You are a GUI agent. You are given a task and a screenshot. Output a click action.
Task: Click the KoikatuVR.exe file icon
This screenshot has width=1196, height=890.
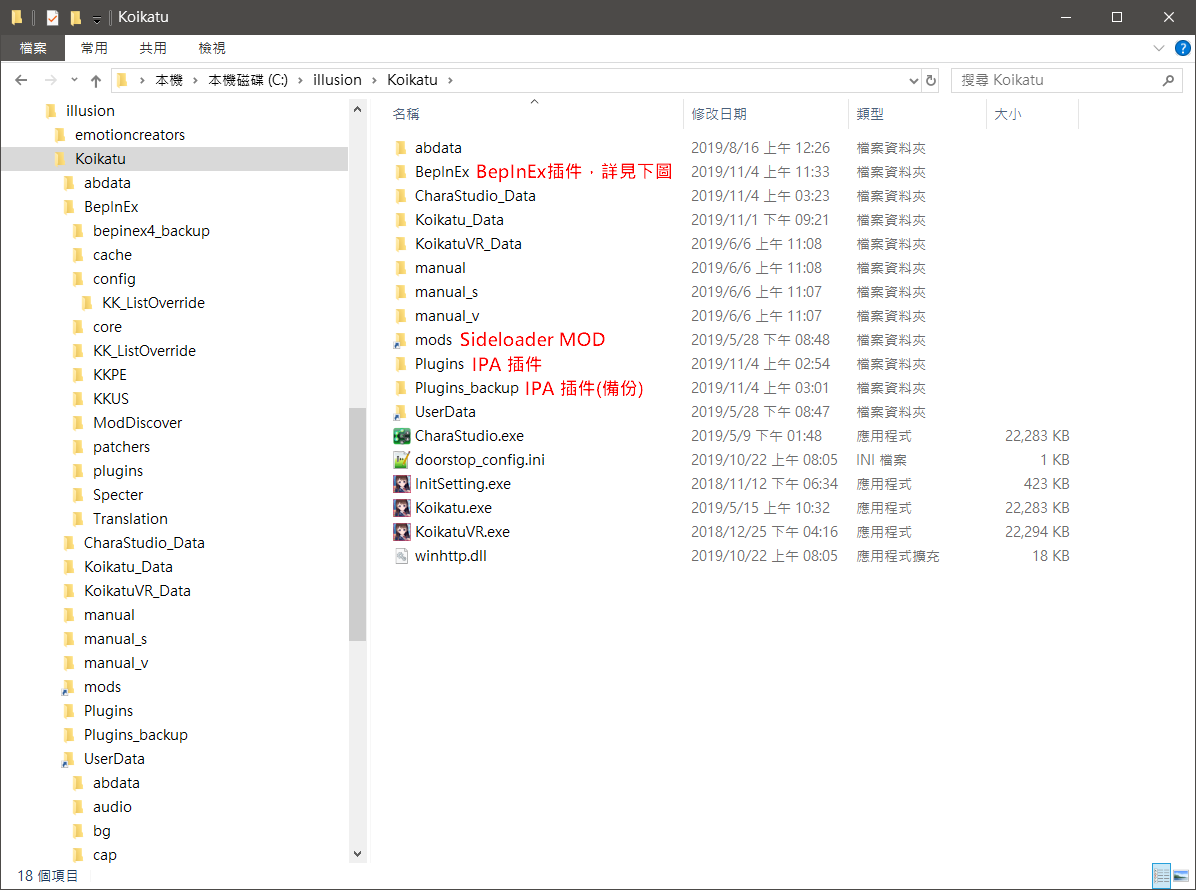[x=402, y=532]
